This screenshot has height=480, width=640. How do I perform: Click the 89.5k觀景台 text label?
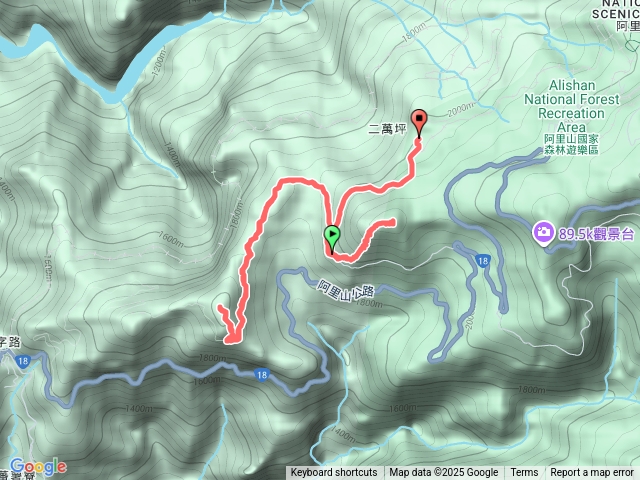[596, 234]
